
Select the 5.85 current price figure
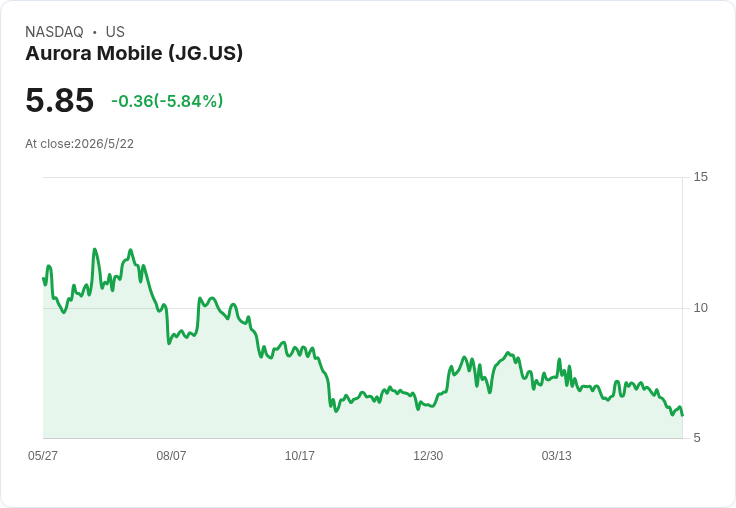(x=60, y=100)
